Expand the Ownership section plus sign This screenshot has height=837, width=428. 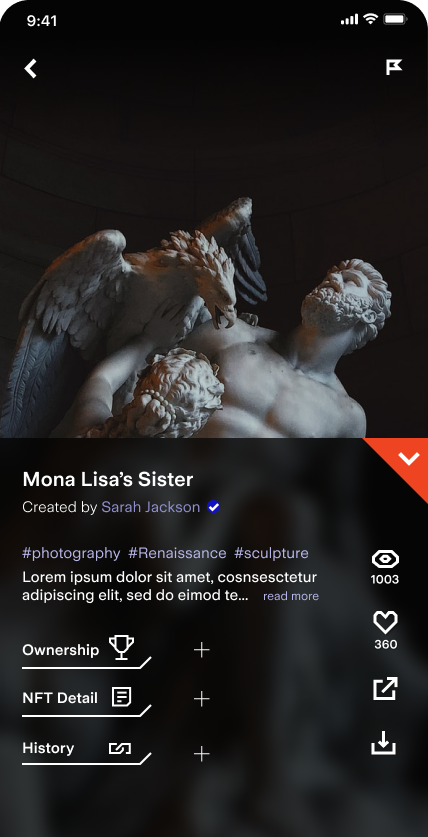[x=201, y=650]
